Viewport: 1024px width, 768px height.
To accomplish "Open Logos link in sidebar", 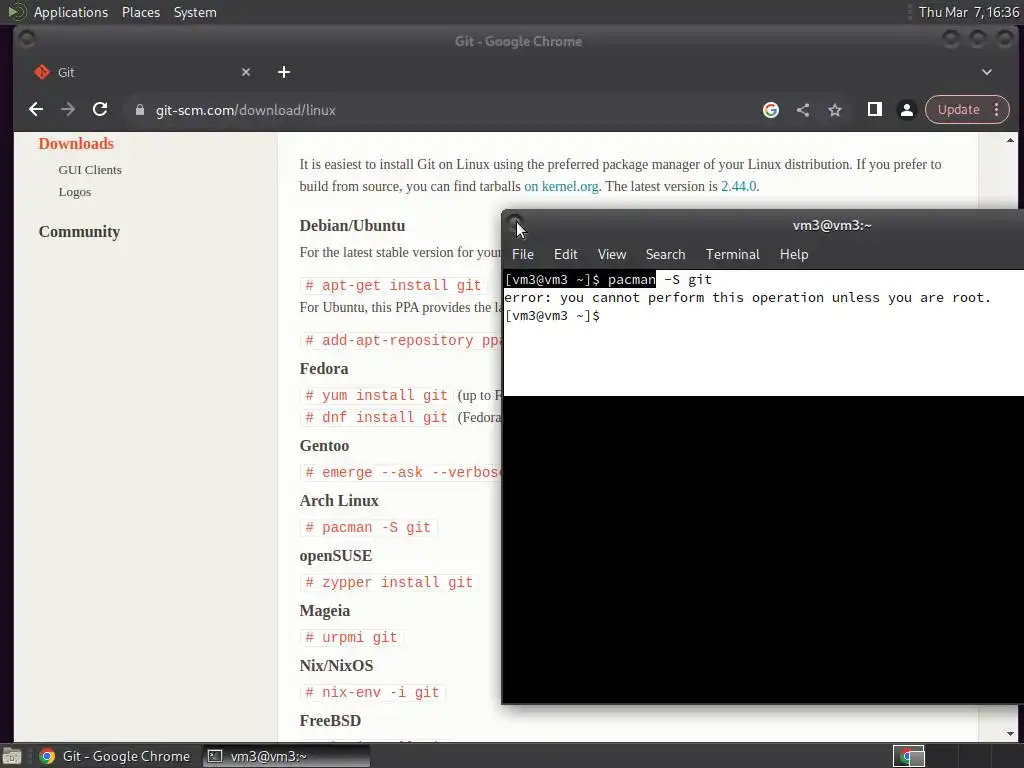I will 75,192.
